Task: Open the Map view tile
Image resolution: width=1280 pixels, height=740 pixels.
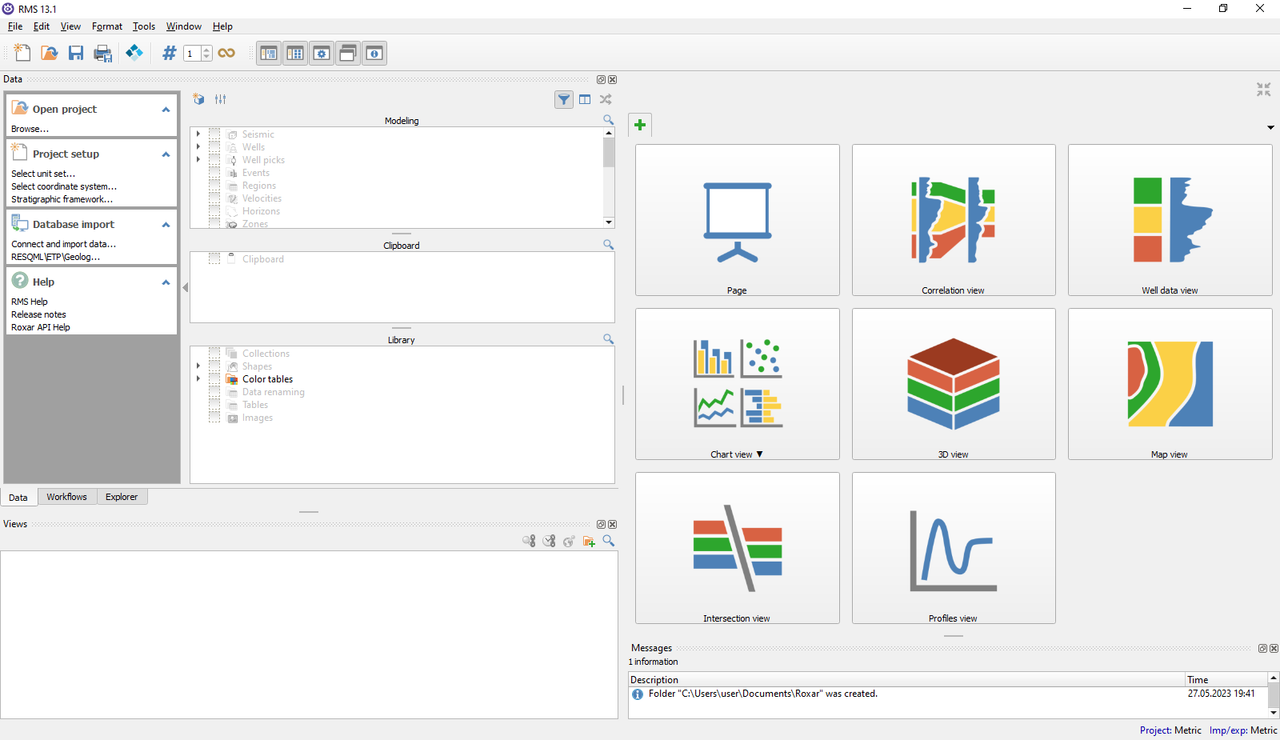Action: [1170, 384]
